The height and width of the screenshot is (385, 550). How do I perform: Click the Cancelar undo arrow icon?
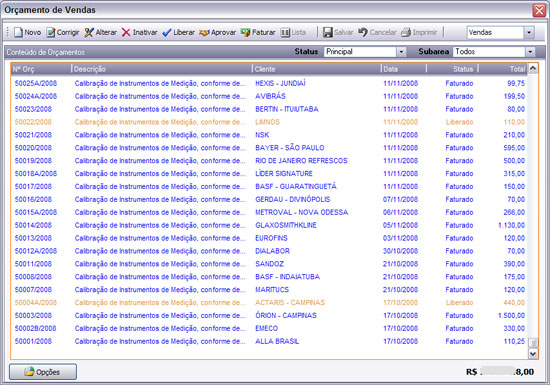pos(363,32)
